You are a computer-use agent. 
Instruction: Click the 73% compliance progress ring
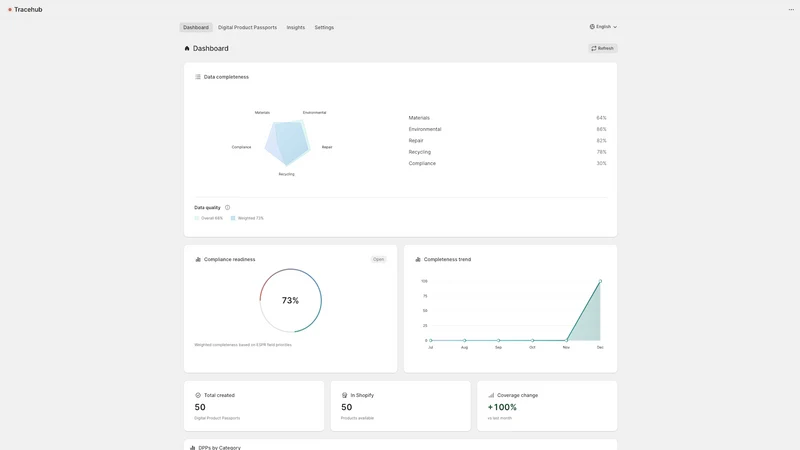[290, 301]
